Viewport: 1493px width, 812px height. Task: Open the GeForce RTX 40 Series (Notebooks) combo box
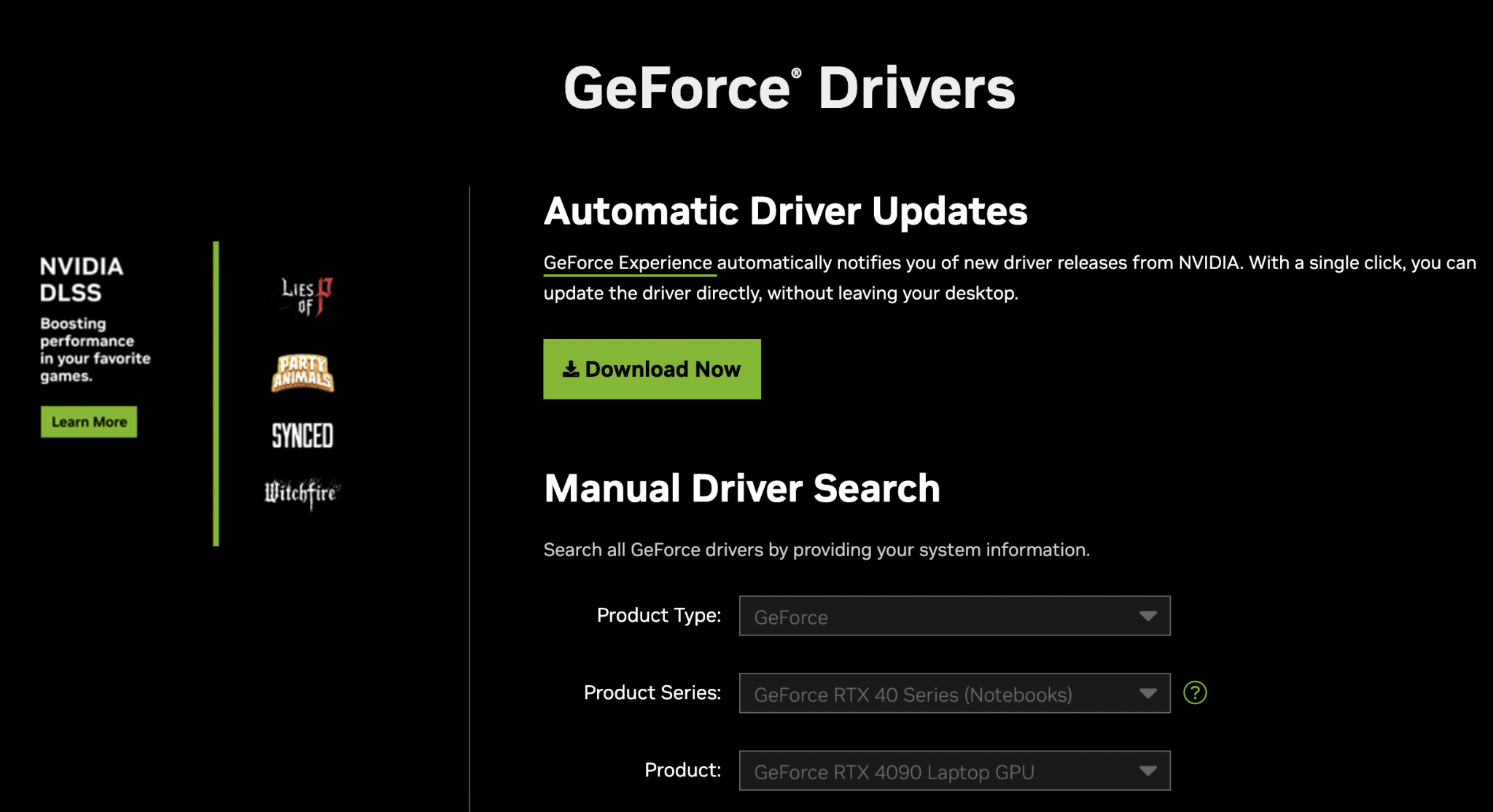(x=933, y=694)
